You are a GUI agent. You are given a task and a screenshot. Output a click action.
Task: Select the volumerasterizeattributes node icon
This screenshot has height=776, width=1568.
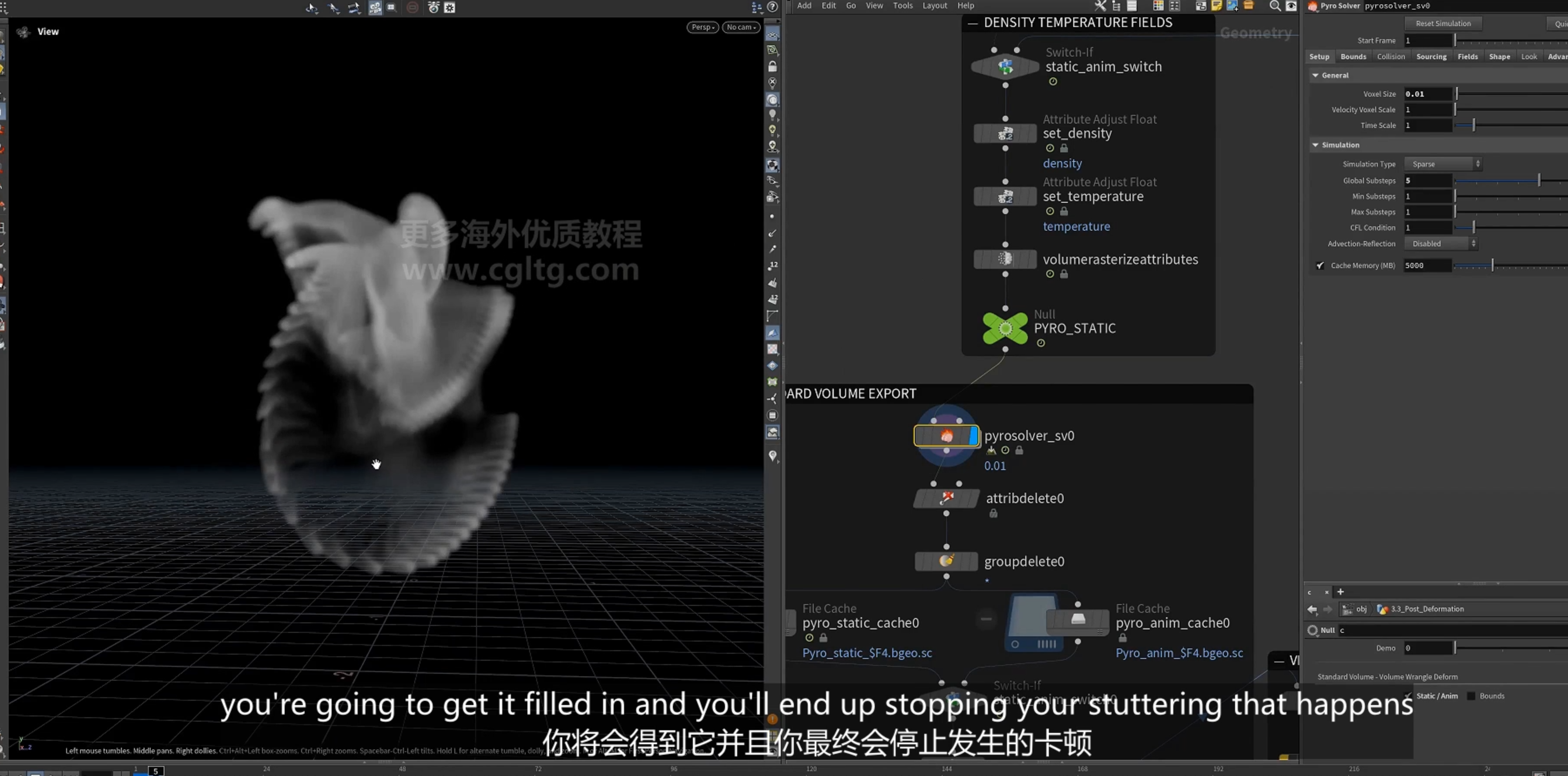pos(1005,259)
